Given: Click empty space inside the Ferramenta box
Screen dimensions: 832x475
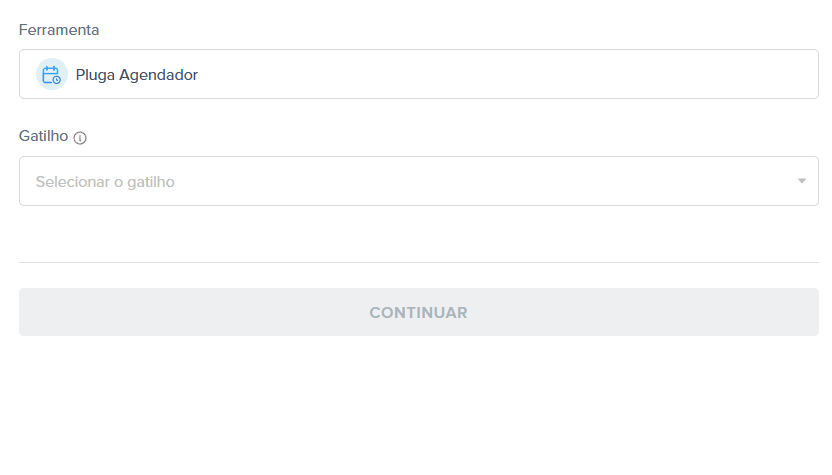Looking at the screenshot, I should (x=504, y=74).
